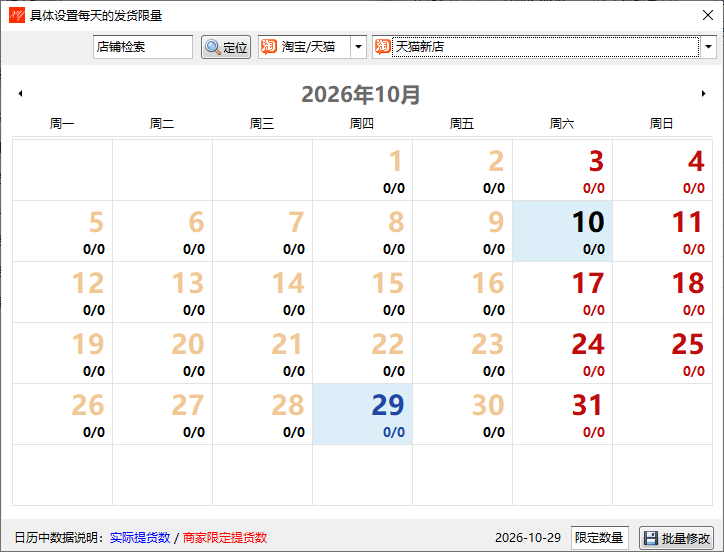The width and height of the screenshot is (724, 552).
Task: Select October 21 in the calendar
Action: pos(262,353)
